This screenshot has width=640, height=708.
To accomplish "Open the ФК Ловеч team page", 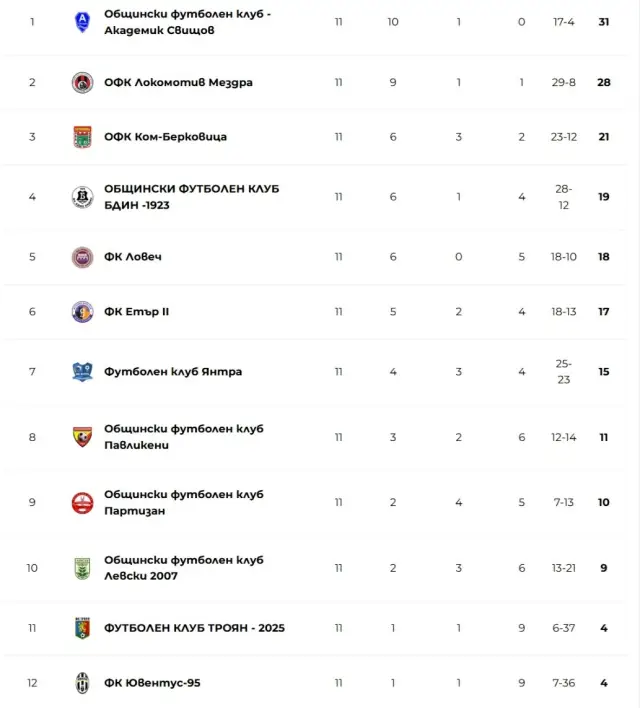I will 133,257.
